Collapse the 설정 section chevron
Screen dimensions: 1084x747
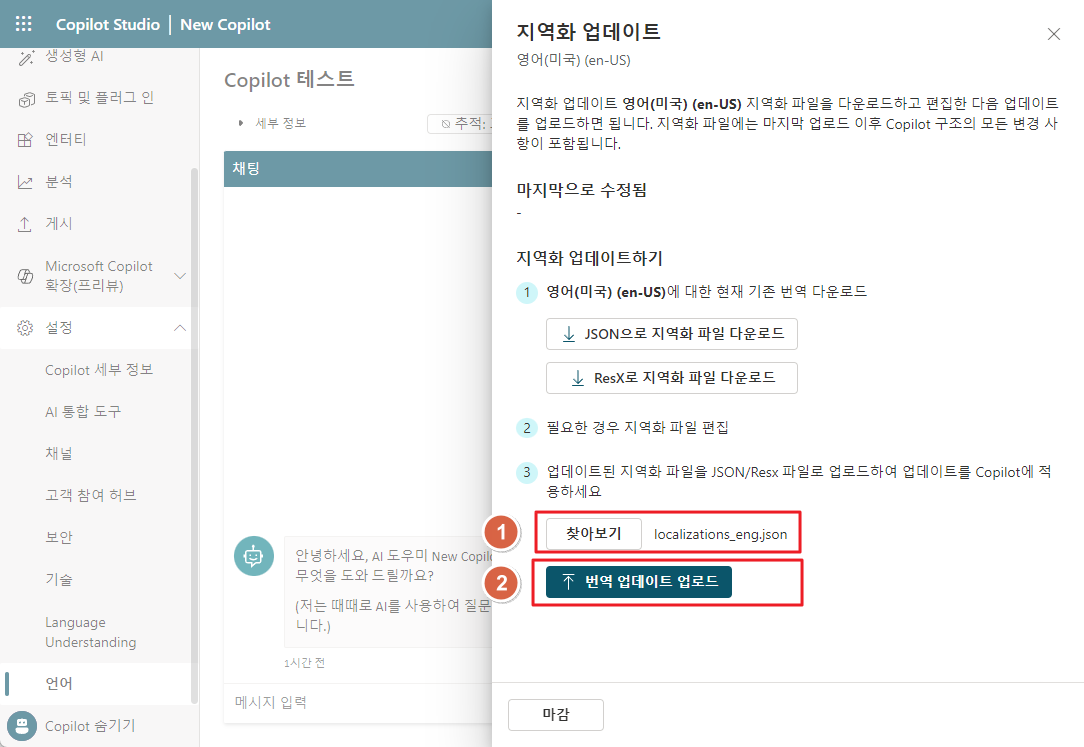180,328
